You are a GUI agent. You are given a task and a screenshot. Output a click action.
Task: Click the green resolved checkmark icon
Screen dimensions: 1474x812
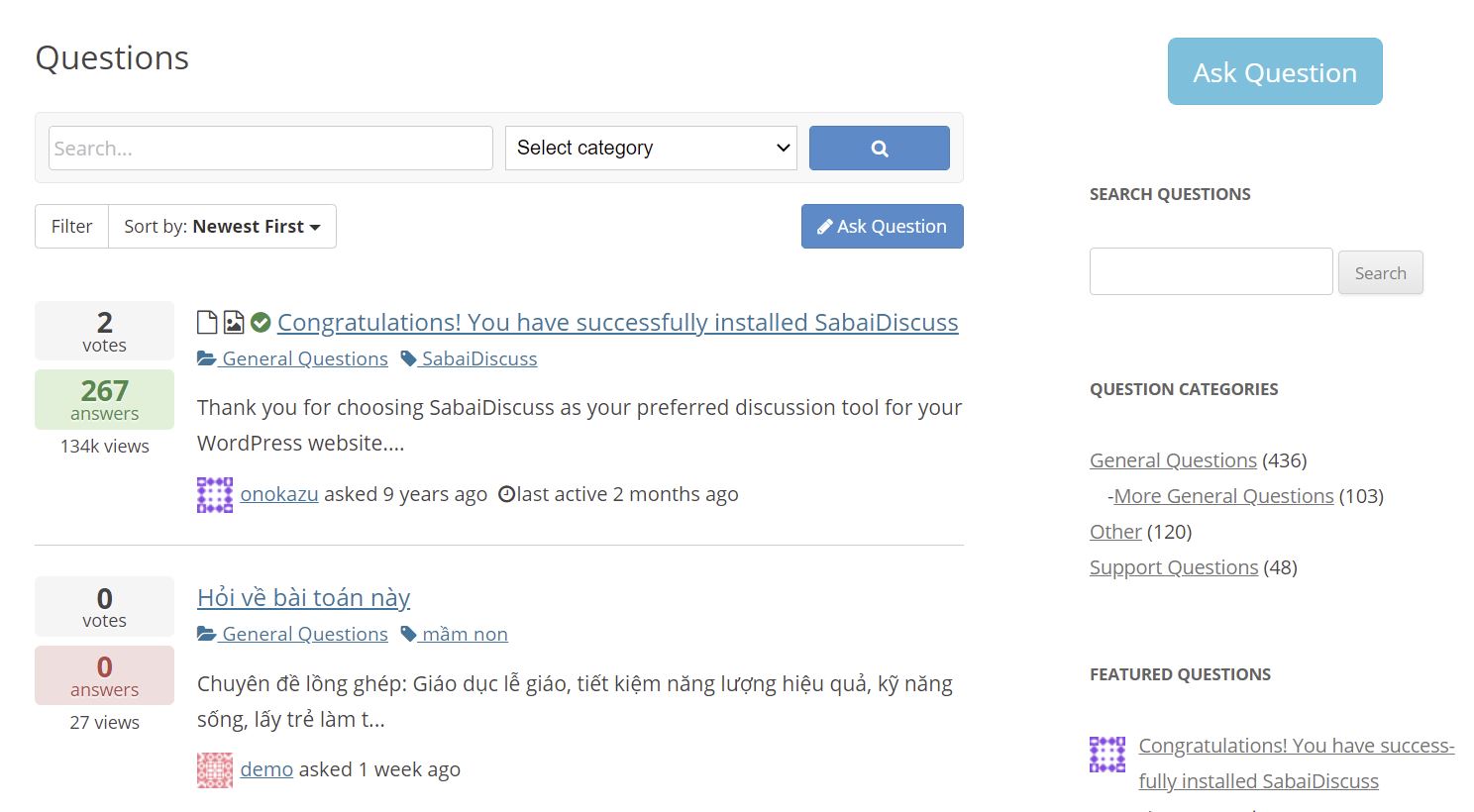pyautogui.click(x=261, y=322)
